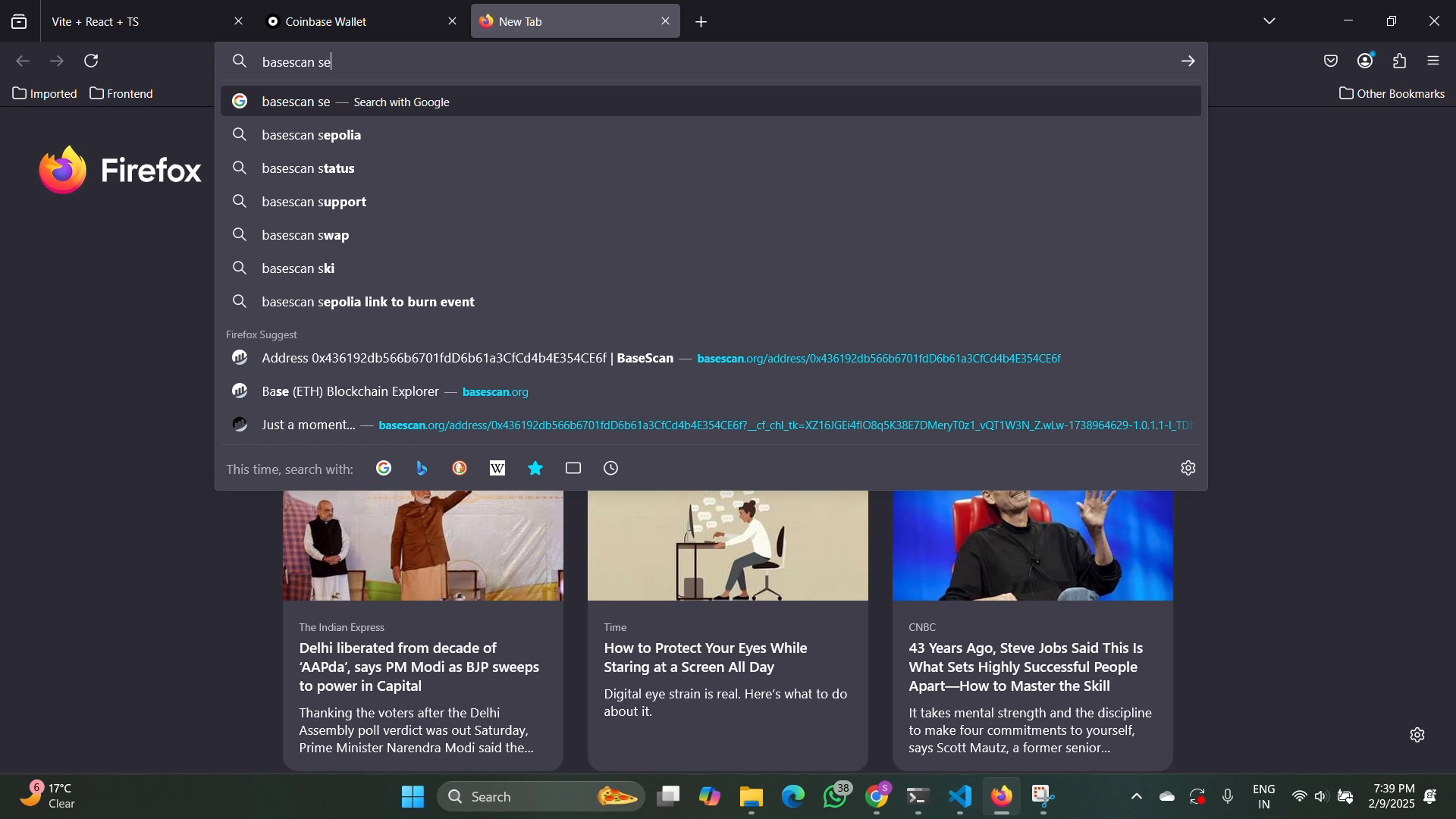Search this time with Wikipedia icon
Image resolution: width=1456 pixels, height=819 pixels.
pos(497,469)
